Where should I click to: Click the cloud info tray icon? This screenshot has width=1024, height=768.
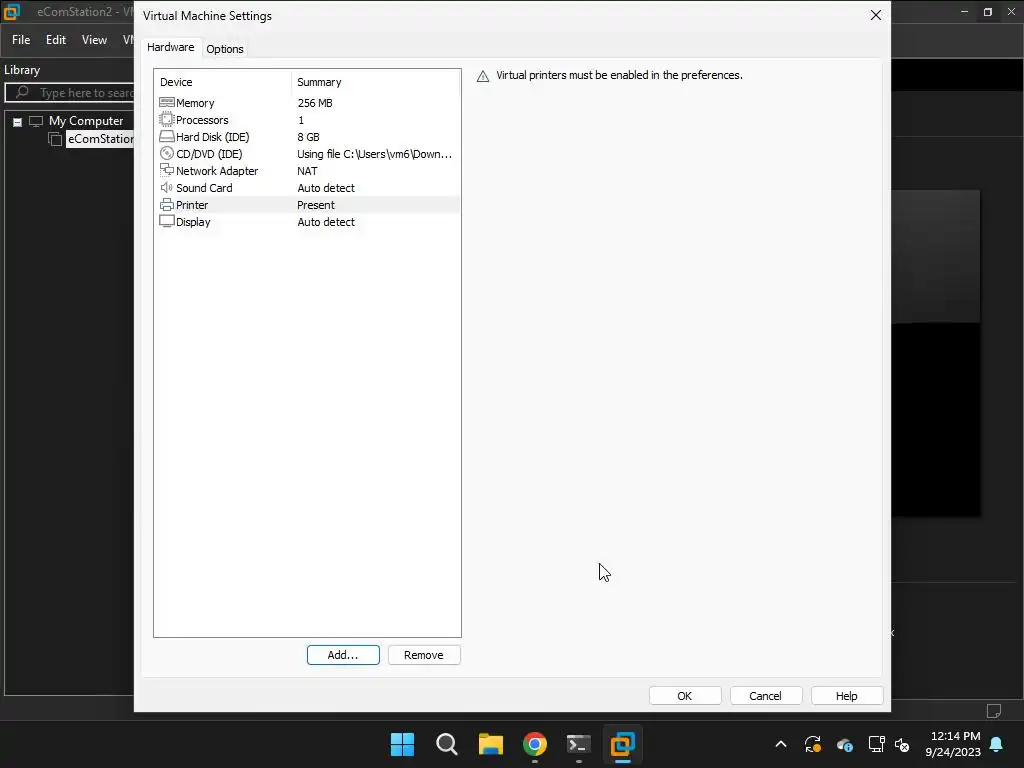[844, 744]
